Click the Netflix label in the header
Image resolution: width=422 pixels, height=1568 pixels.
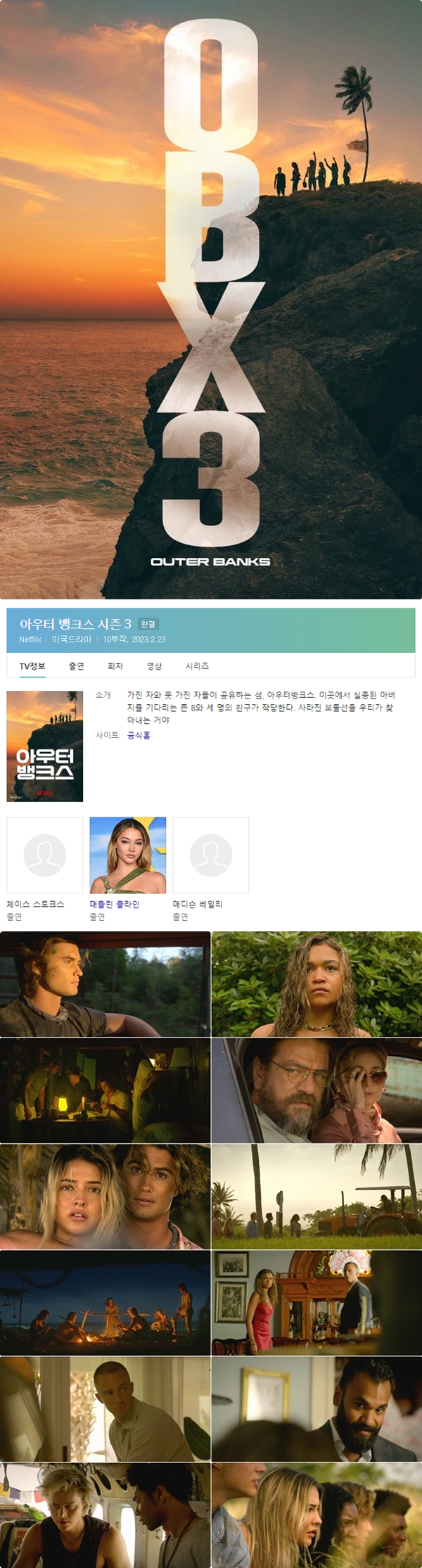(x=30, y=639)
